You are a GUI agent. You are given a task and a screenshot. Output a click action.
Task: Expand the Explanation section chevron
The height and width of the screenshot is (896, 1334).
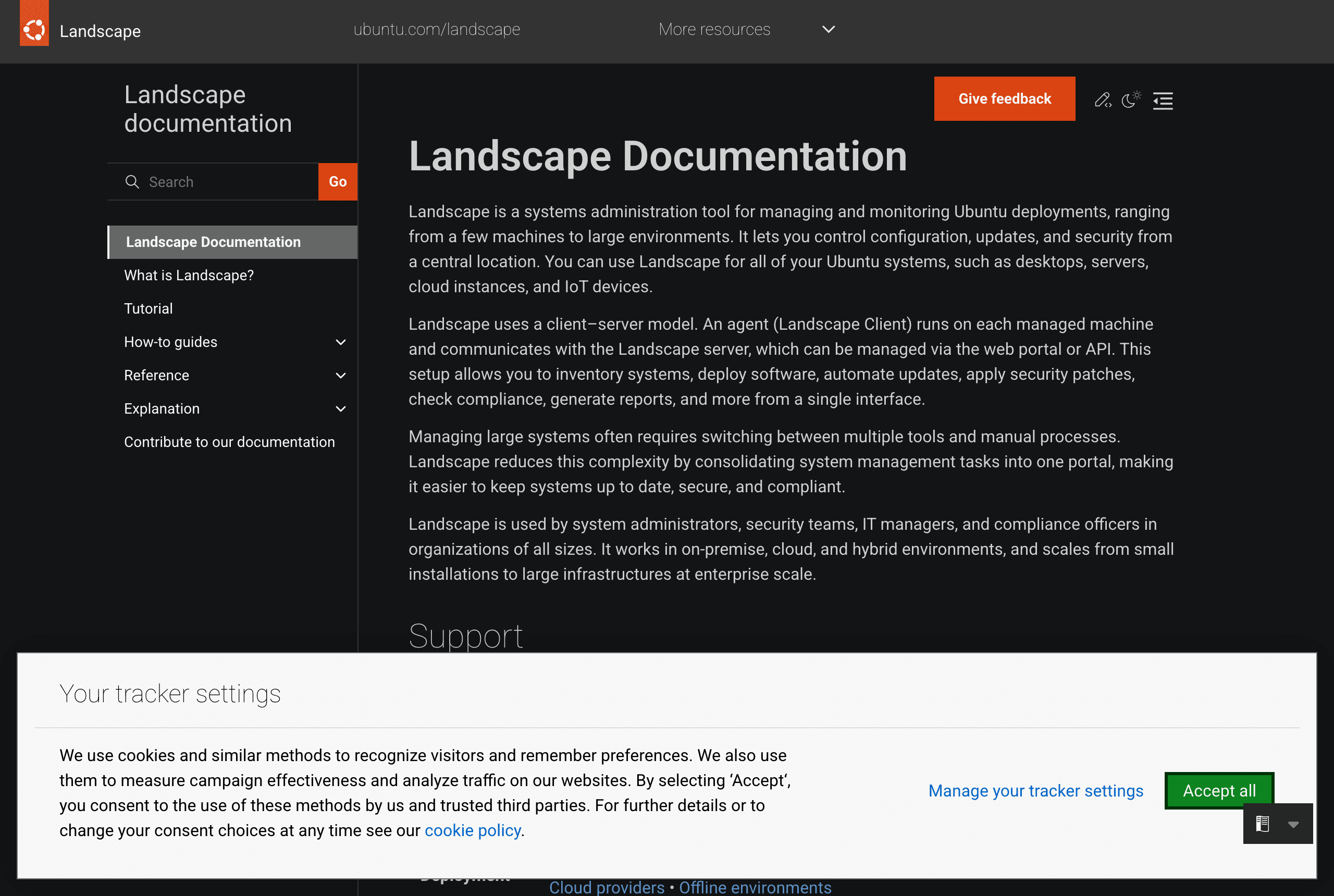pyautogui.click(x=341, y=408)
